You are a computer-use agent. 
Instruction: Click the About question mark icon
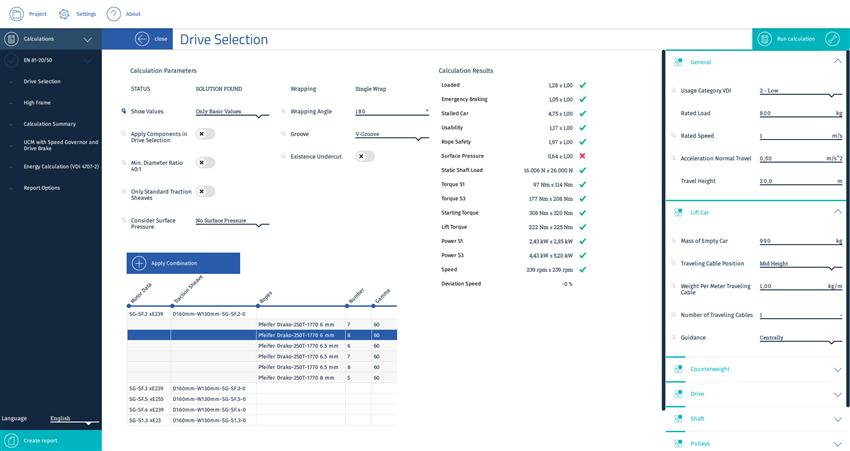[113, 14]
